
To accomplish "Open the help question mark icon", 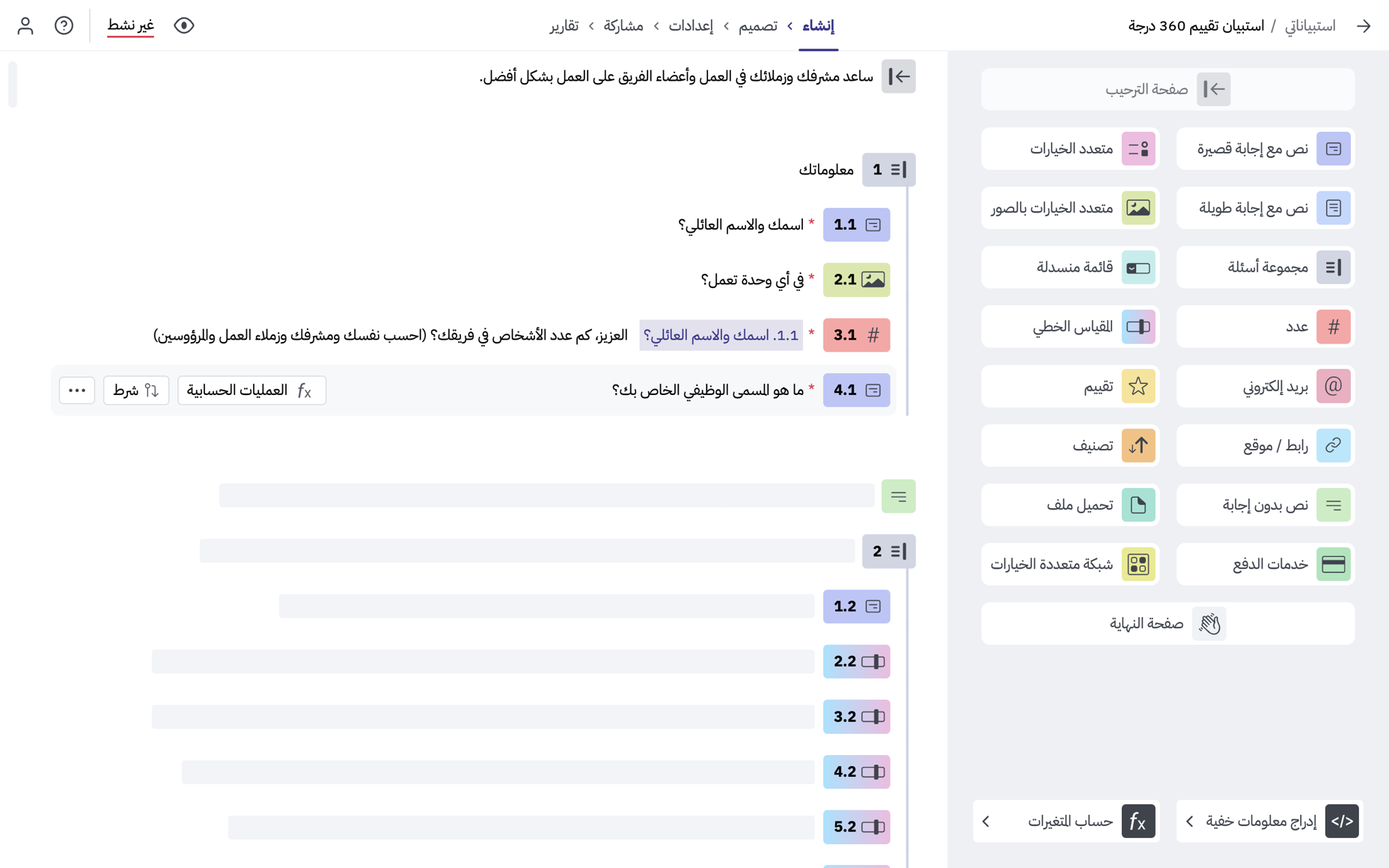I will [64, 25].
